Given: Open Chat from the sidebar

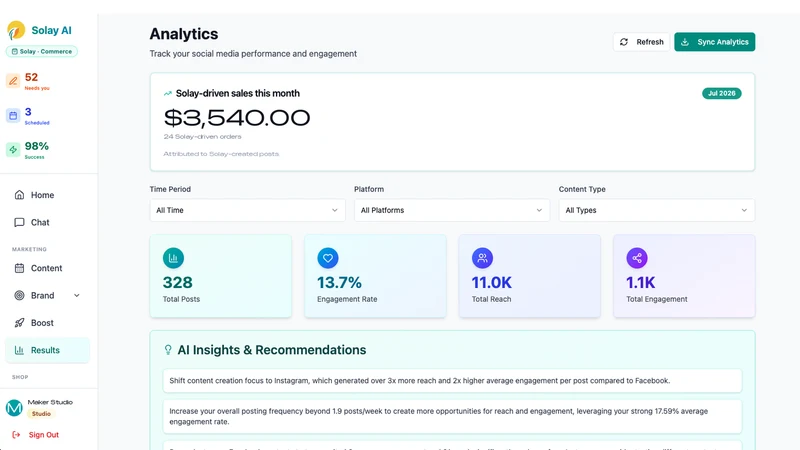Looking at the screenshot, I should point(47,222).
